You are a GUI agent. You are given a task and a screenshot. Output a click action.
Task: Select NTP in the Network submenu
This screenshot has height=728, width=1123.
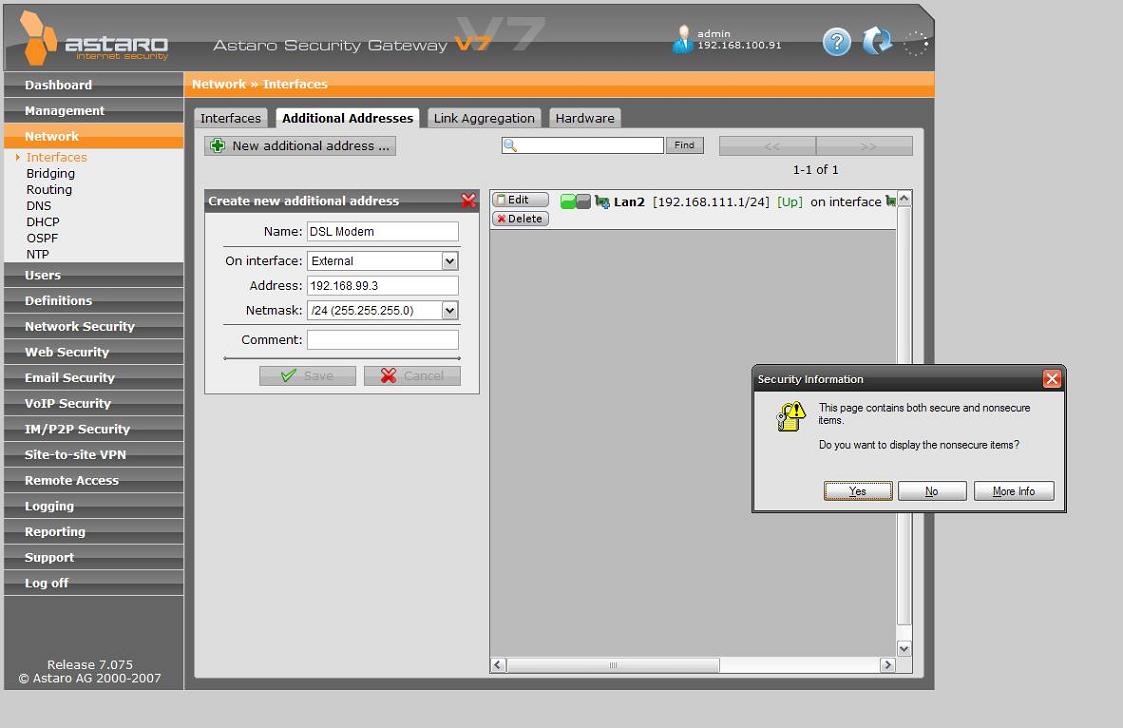[37, 254]
